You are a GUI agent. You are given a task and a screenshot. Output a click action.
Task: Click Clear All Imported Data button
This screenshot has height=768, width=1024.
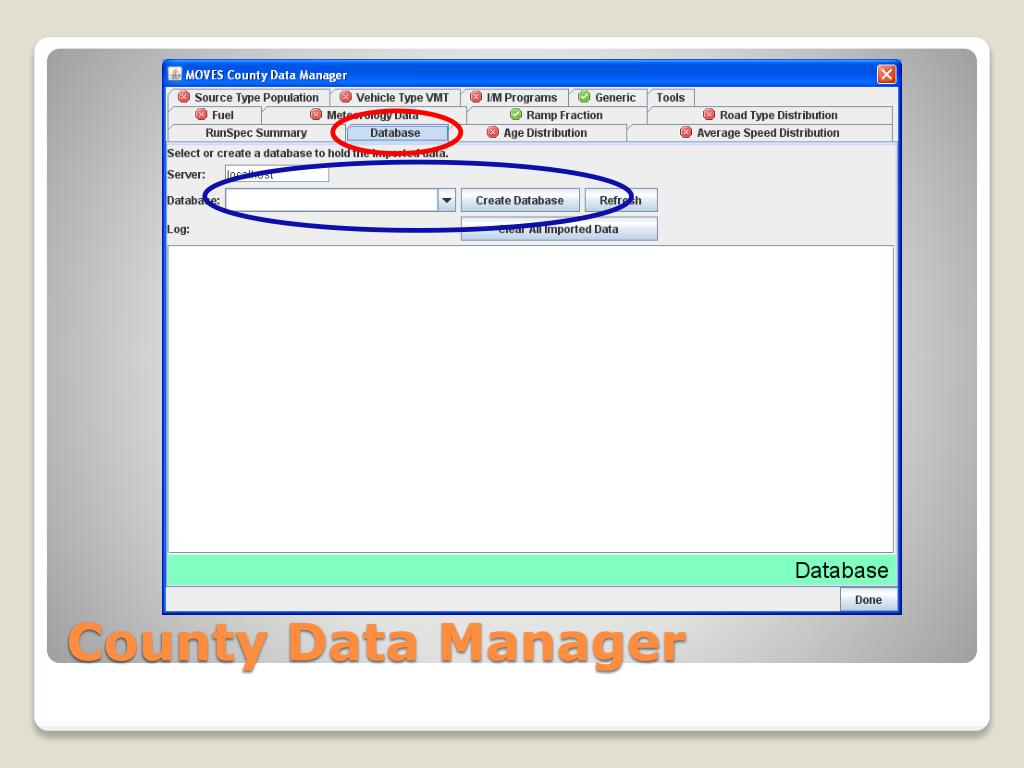pos(559,229)
